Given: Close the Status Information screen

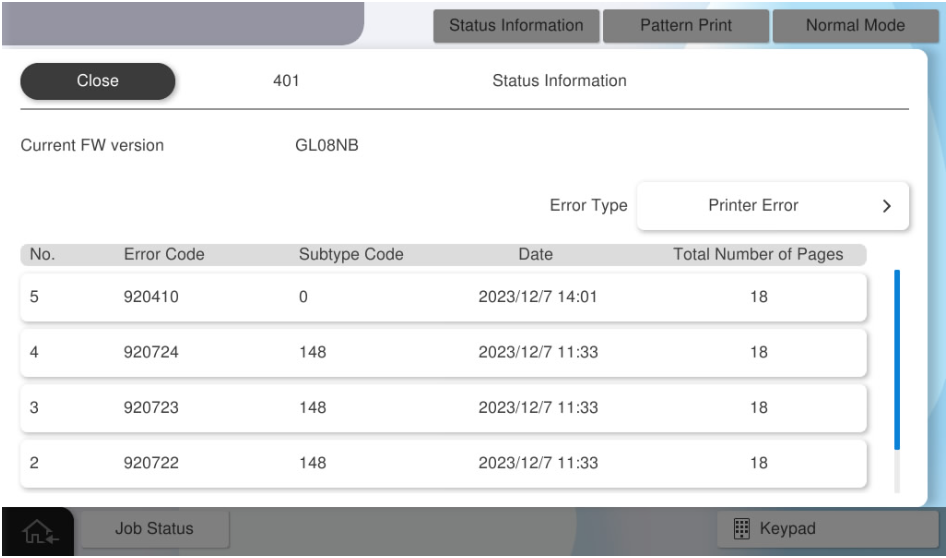Looking at the screenshot, I should click(98, 81).
